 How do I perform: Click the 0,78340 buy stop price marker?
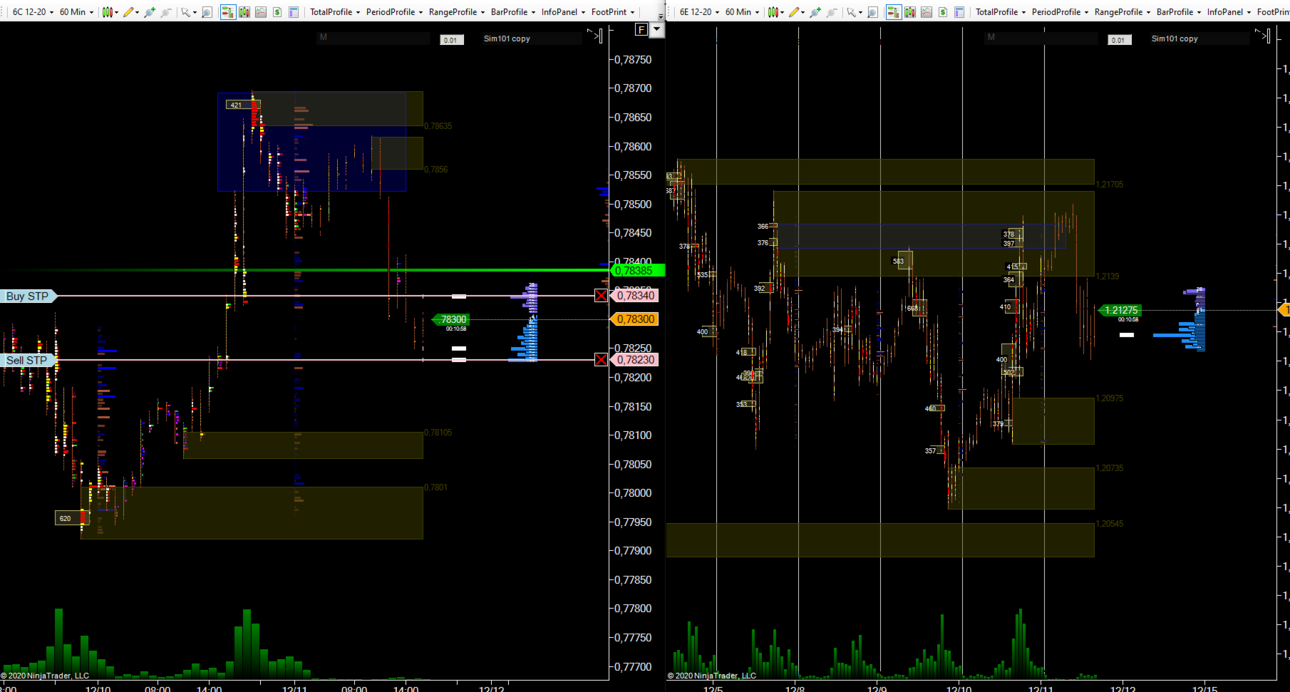point(634,296)
